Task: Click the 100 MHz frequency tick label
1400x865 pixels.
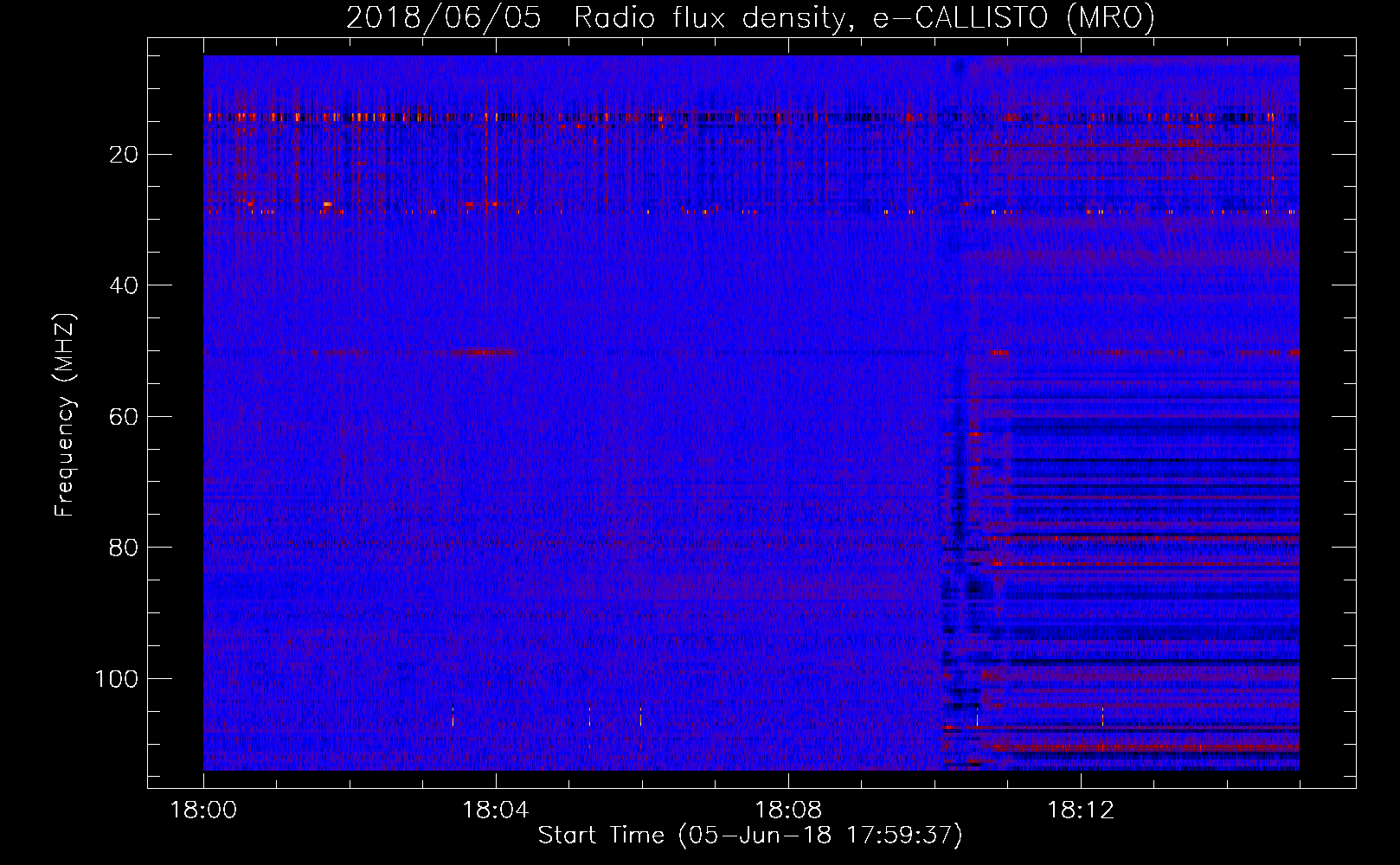Action: [x=117, y=679]
